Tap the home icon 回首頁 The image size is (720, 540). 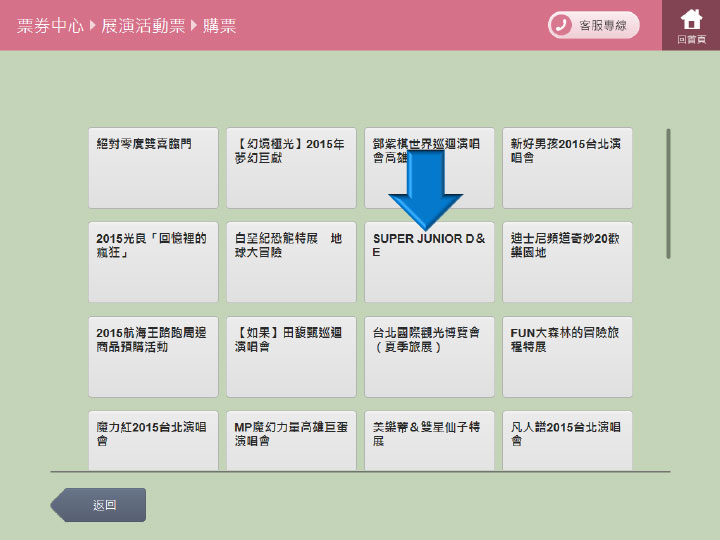691,25
